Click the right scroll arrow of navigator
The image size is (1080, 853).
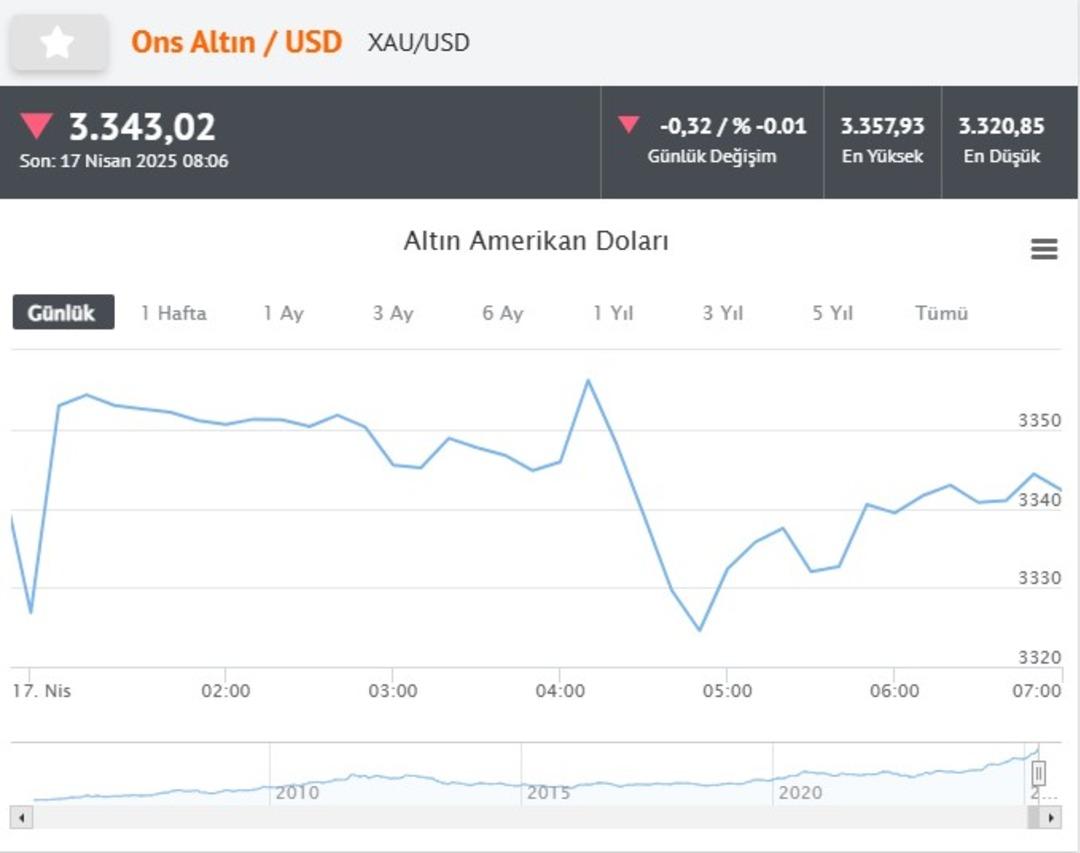(x=1050, y=817)
